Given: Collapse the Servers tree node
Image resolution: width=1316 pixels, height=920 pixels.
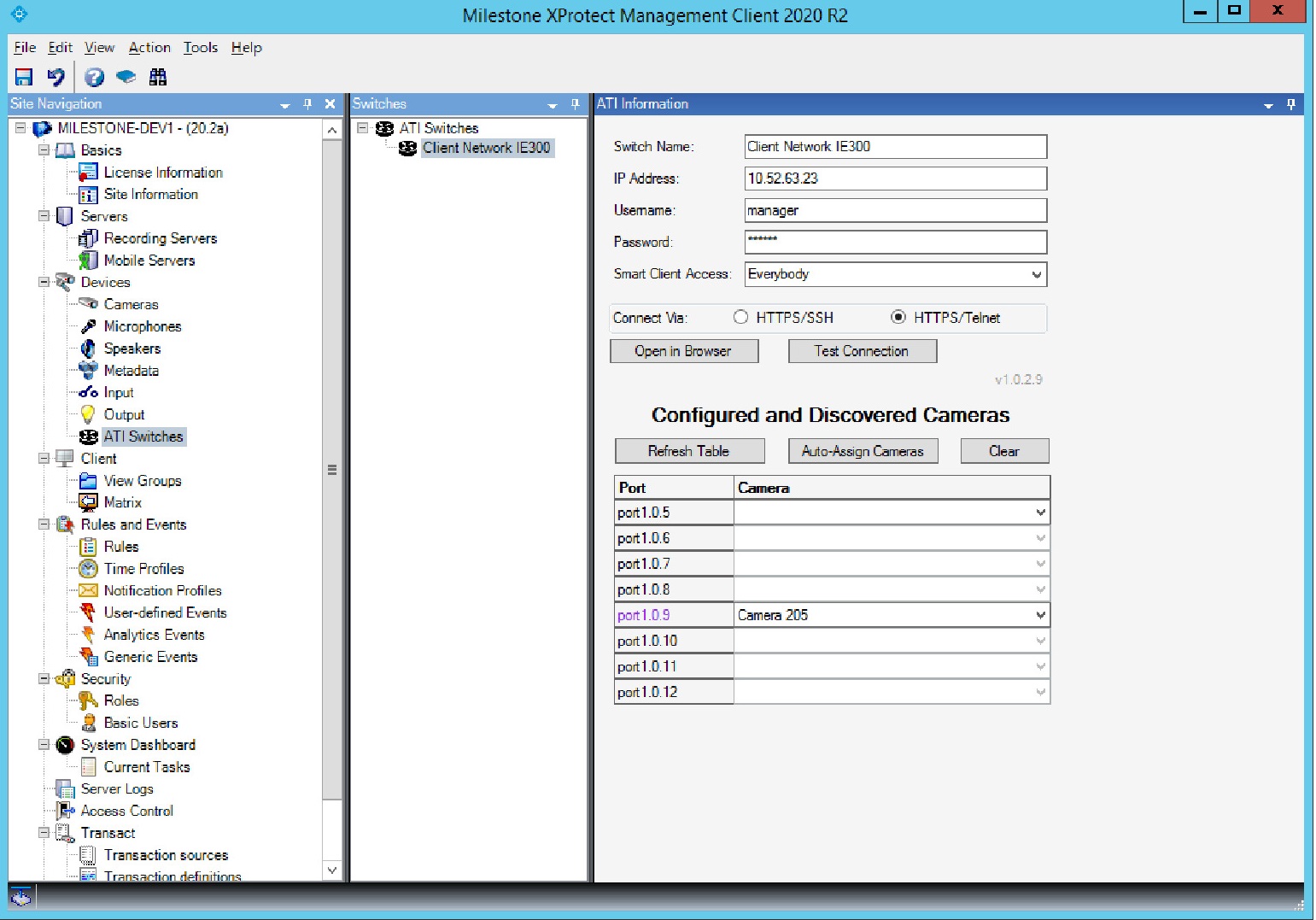Looking at the screenshot, I should pos(44,216).
